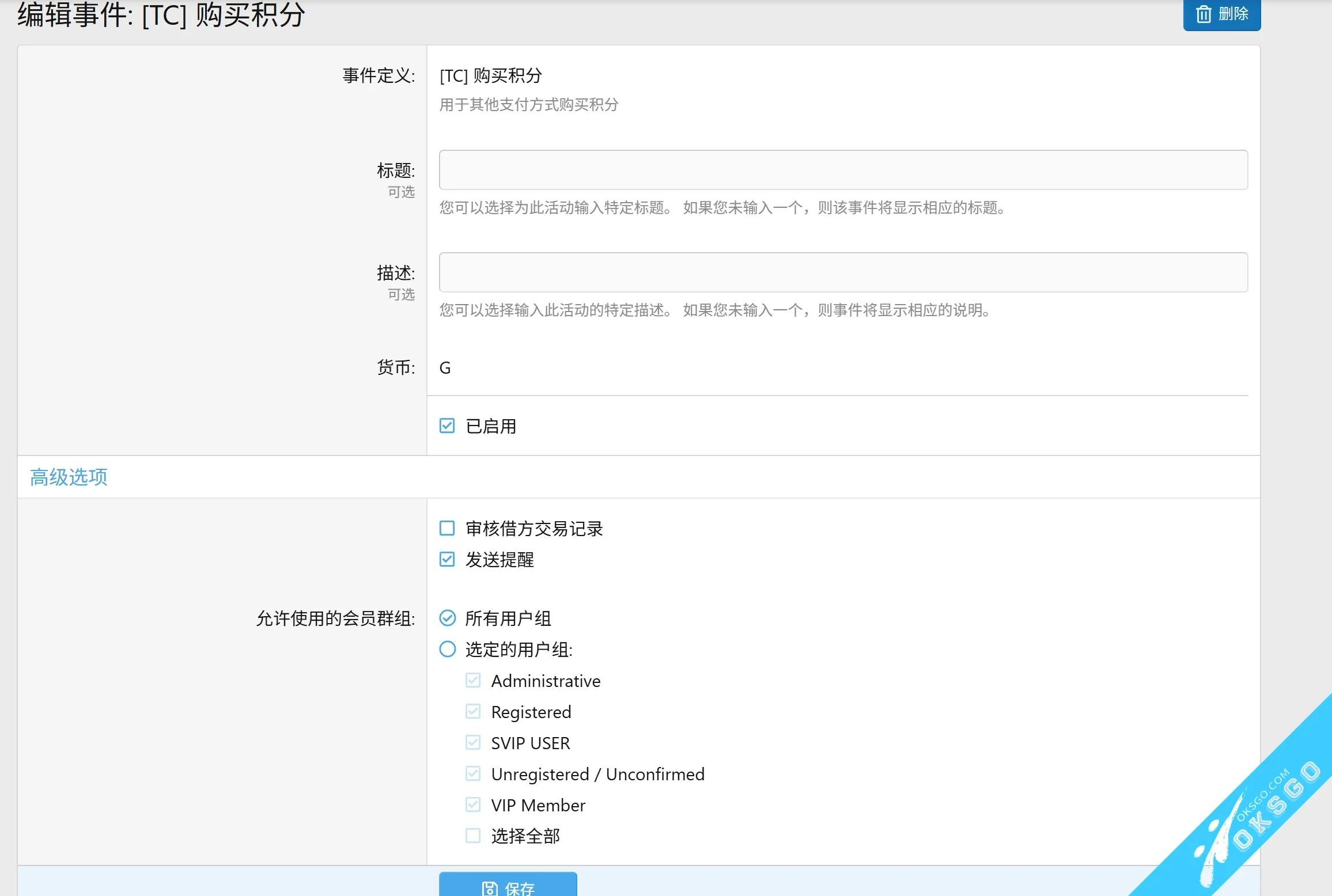The height and width of the screenshot is (896, 1332).
Task: Check the Administrative user group
Action: (x=472, y=680)
